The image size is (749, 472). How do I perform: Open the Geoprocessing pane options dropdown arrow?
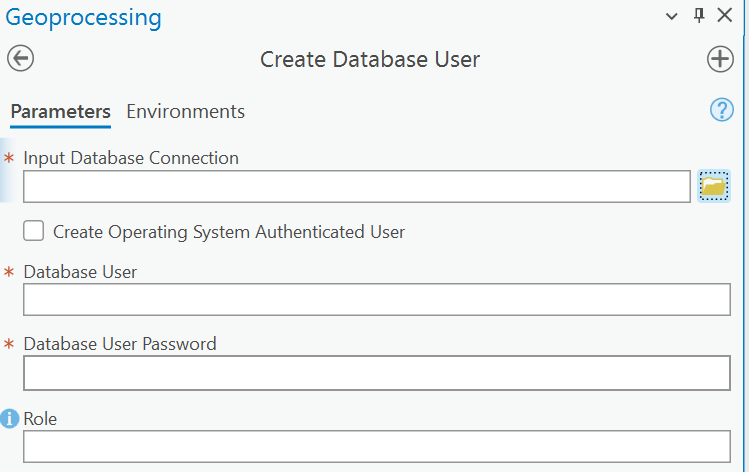(x=672, y=16)
